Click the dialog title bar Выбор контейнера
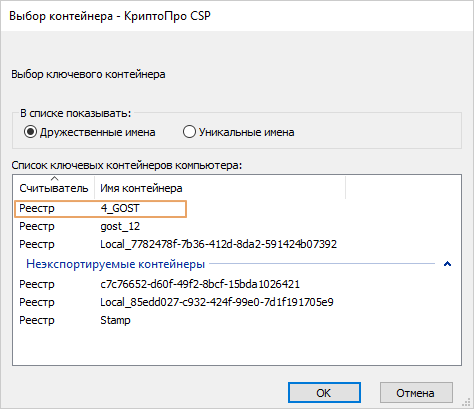Screen dimensions: 474x409 [x=110, y=16]
